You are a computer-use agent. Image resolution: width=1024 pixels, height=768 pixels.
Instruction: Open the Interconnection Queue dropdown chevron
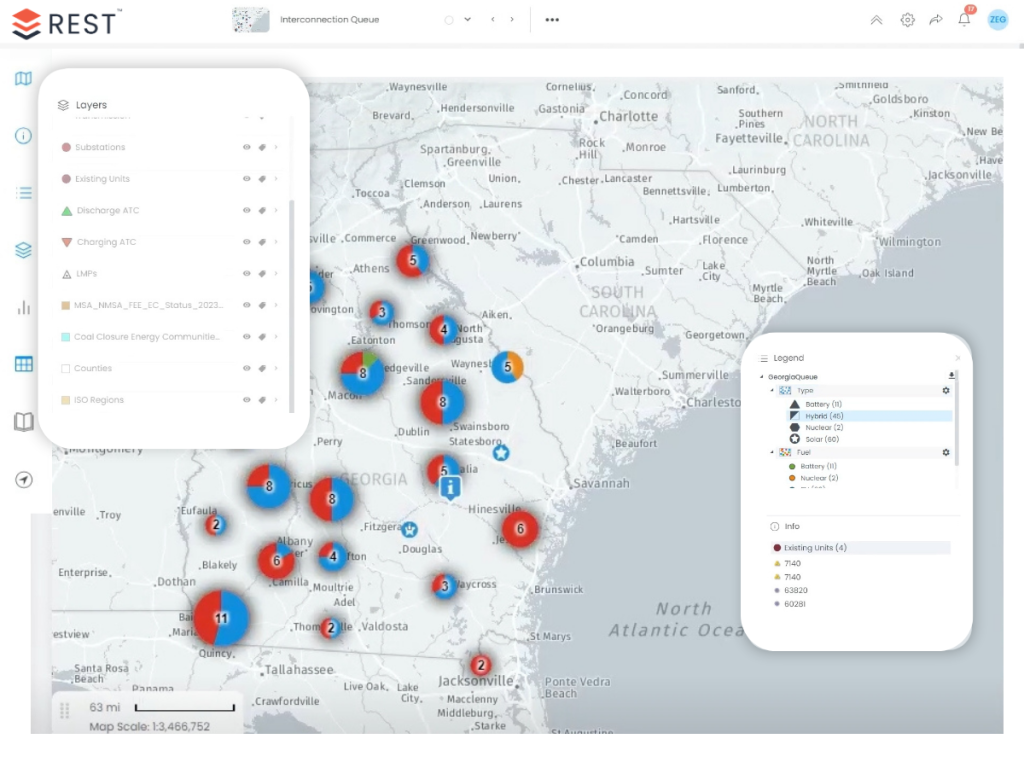(468, 20)
